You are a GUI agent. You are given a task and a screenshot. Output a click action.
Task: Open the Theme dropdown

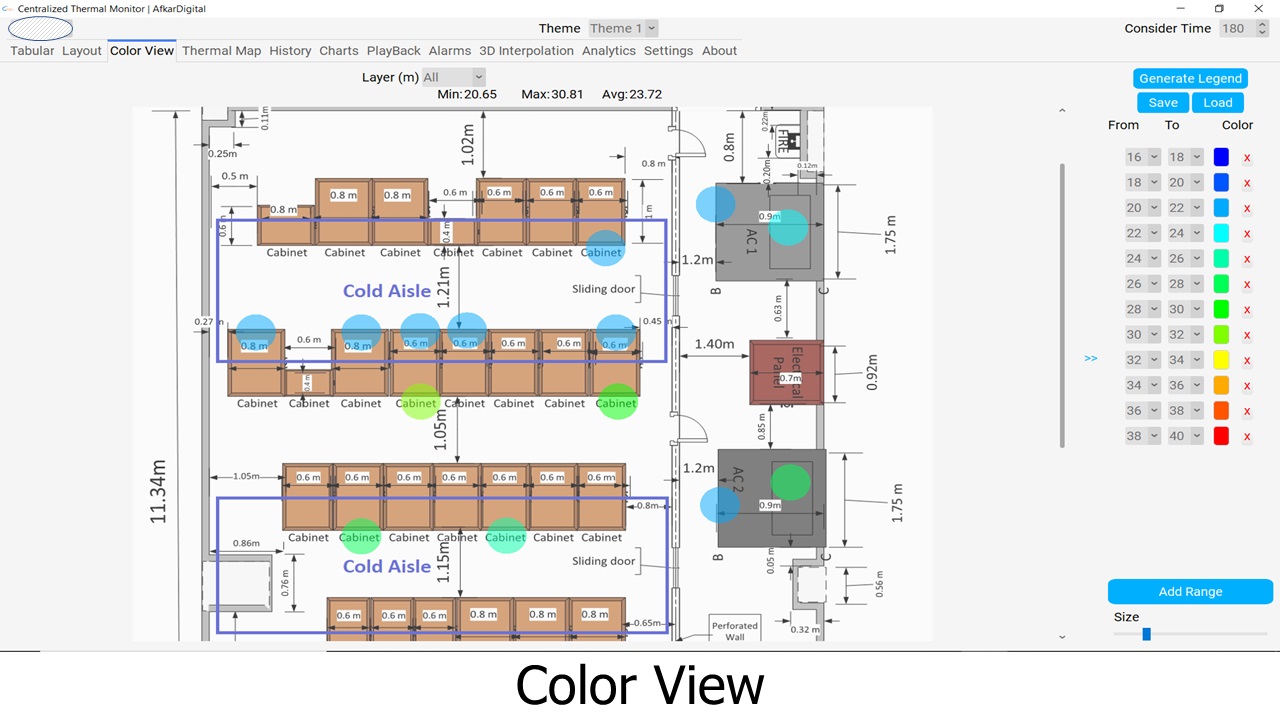pos(623,29)
